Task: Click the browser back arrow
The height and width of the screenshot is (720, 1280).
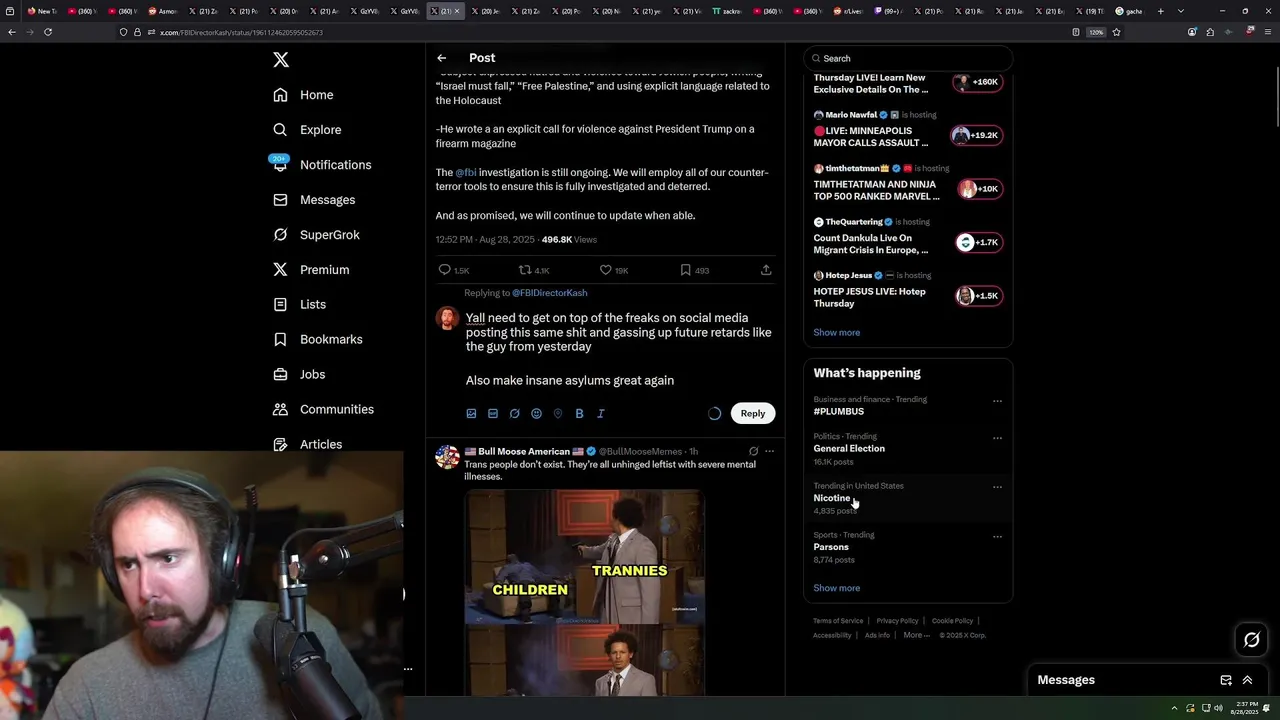Action: pos(12,32)
